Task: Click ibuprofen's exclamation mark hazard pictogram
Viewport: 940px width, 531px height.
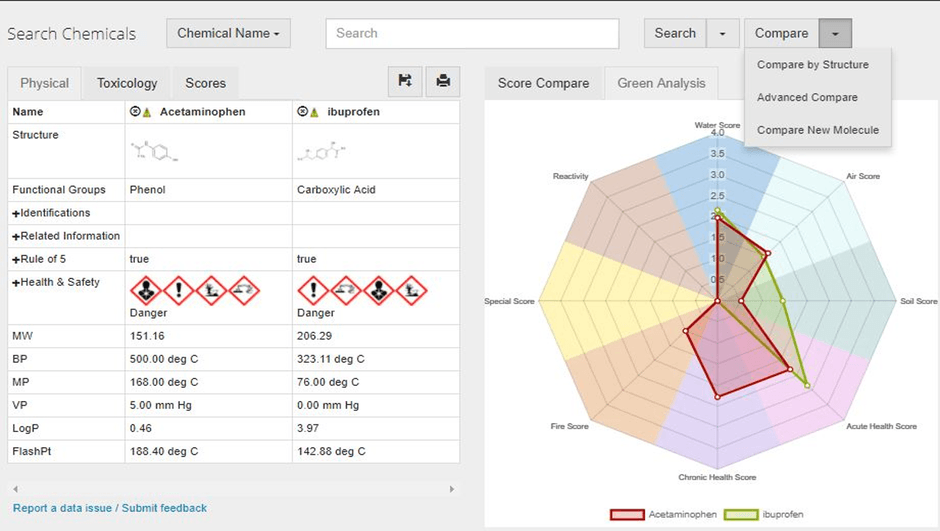Action: coord(313,291)
